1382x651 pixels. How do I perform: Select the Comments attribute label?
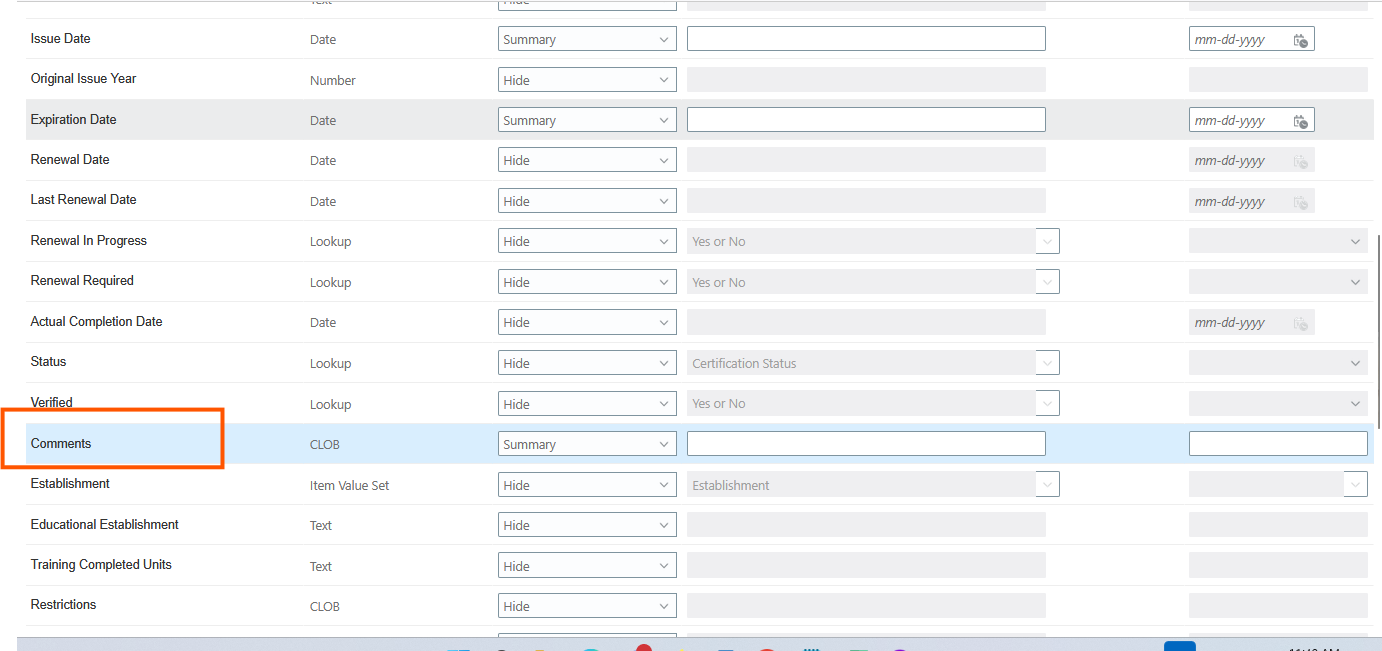coord(61,444)
